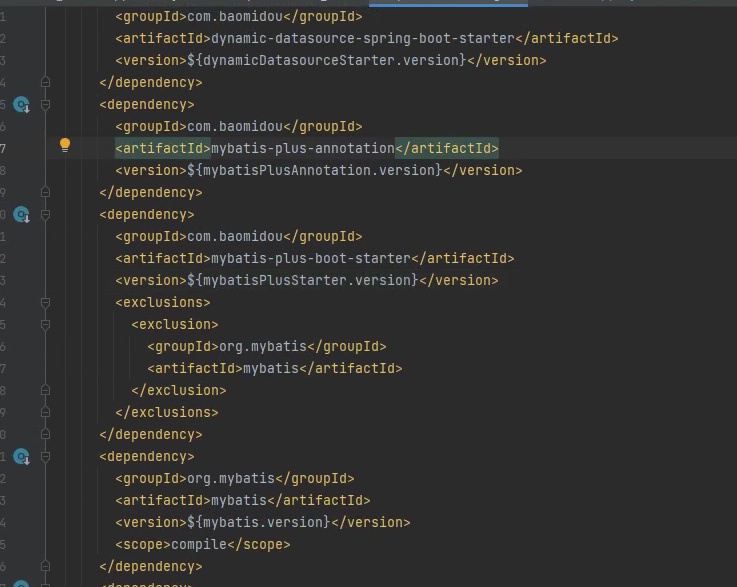Click gutter icon of dependency containing mybatis-plus-annotation
This screenshot has width=737, height=587.
click(x=22, y=104)
